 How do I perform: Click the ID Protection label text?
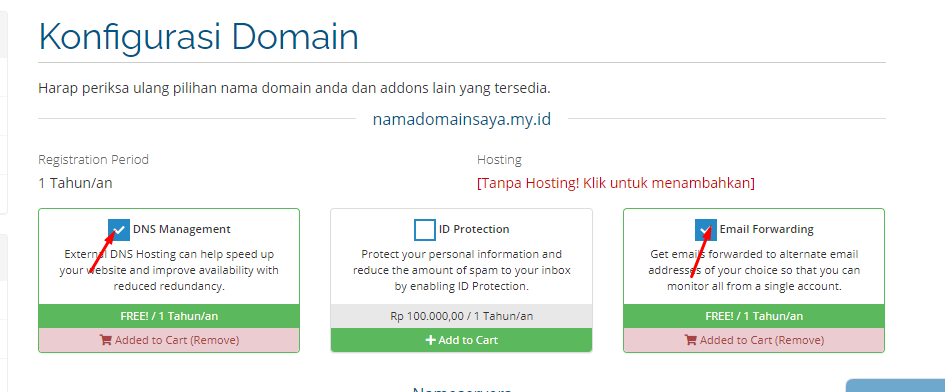[x=474, y=229]
